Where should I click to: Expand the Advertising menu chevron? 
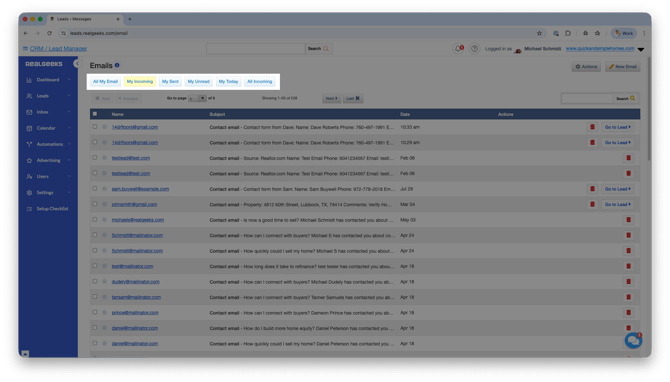(69, 161)
